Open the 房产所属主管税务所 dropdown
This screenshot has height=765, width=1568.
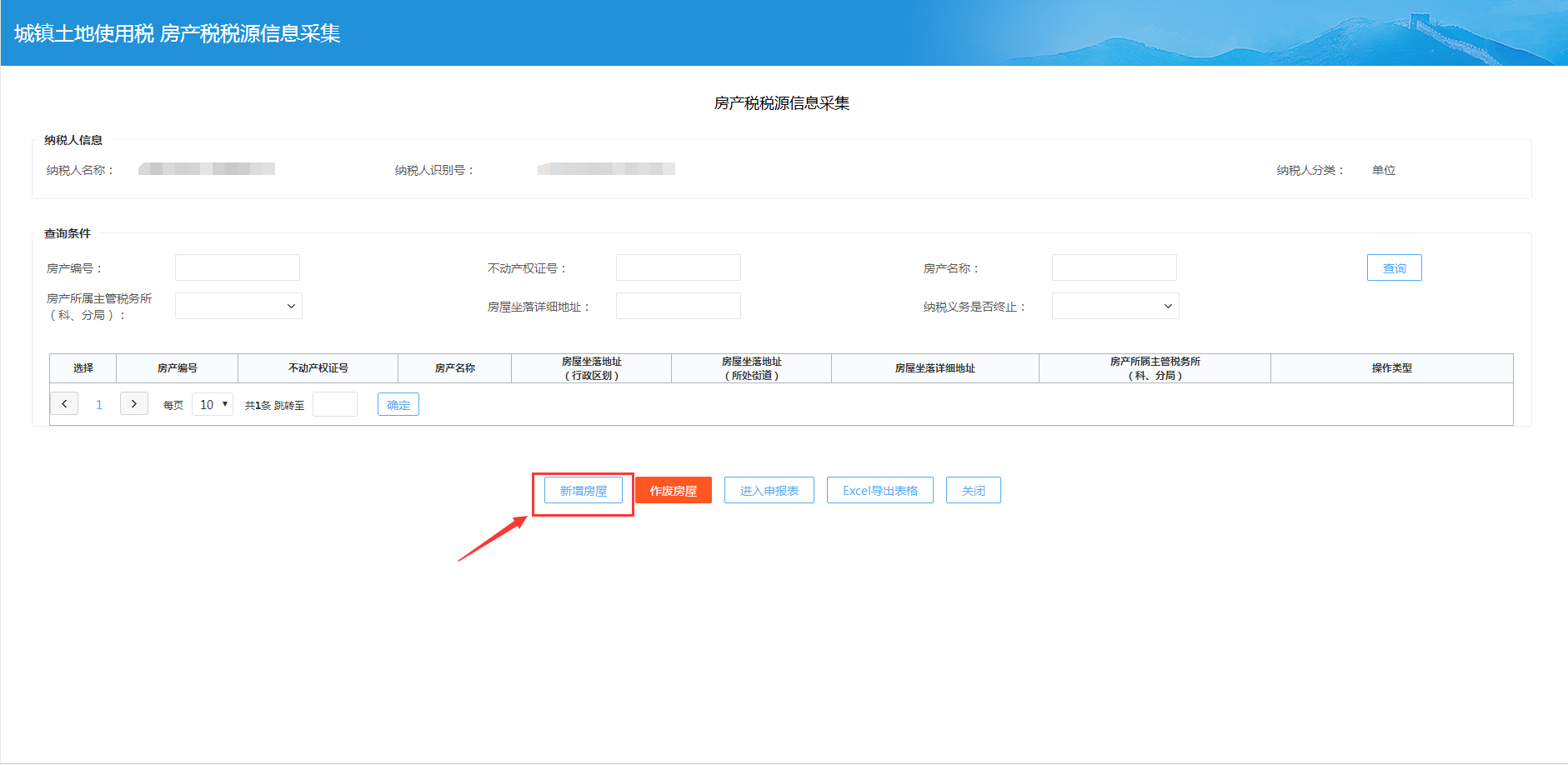coord(238,306)
